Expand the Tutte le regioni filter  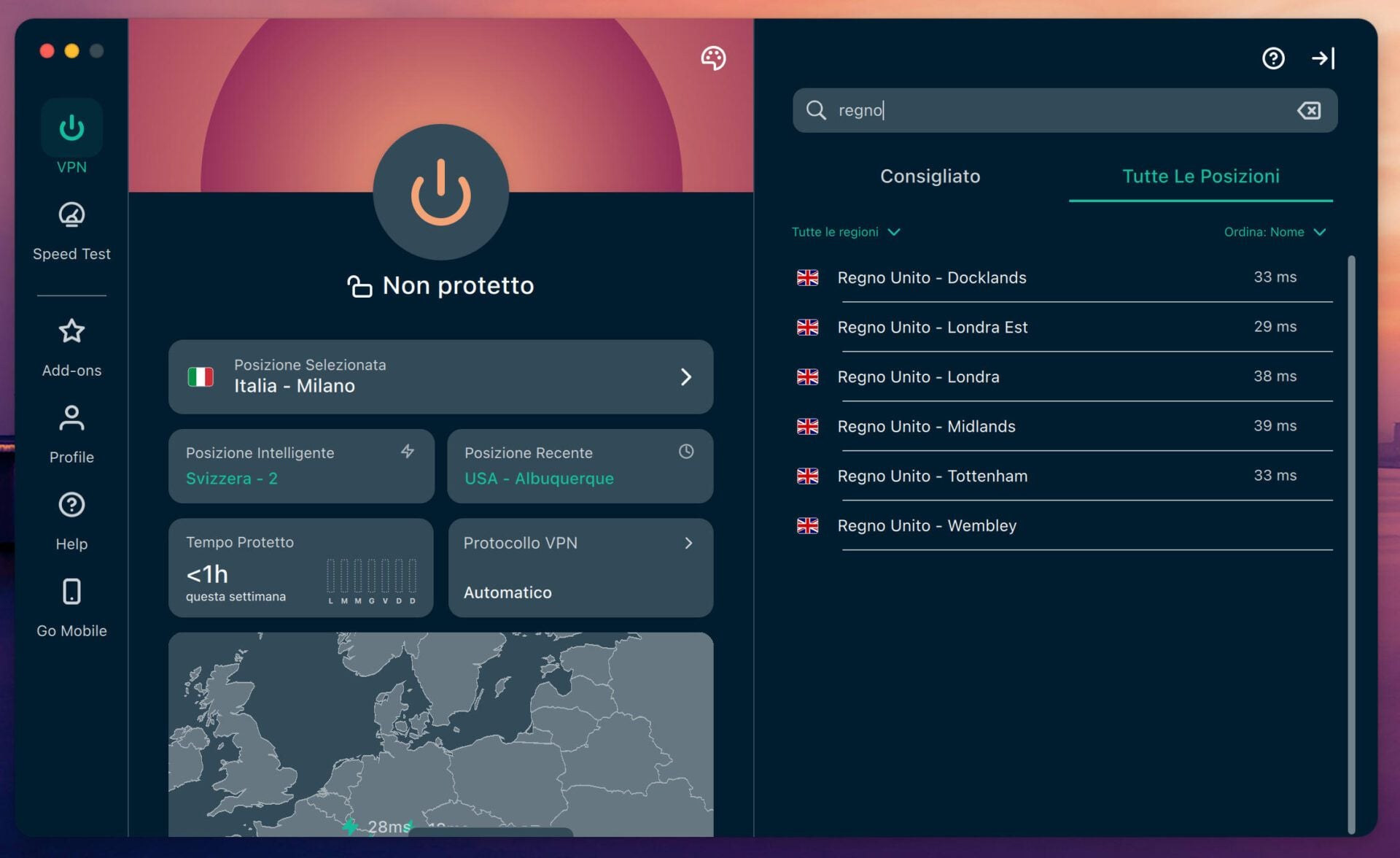point(846,232)
